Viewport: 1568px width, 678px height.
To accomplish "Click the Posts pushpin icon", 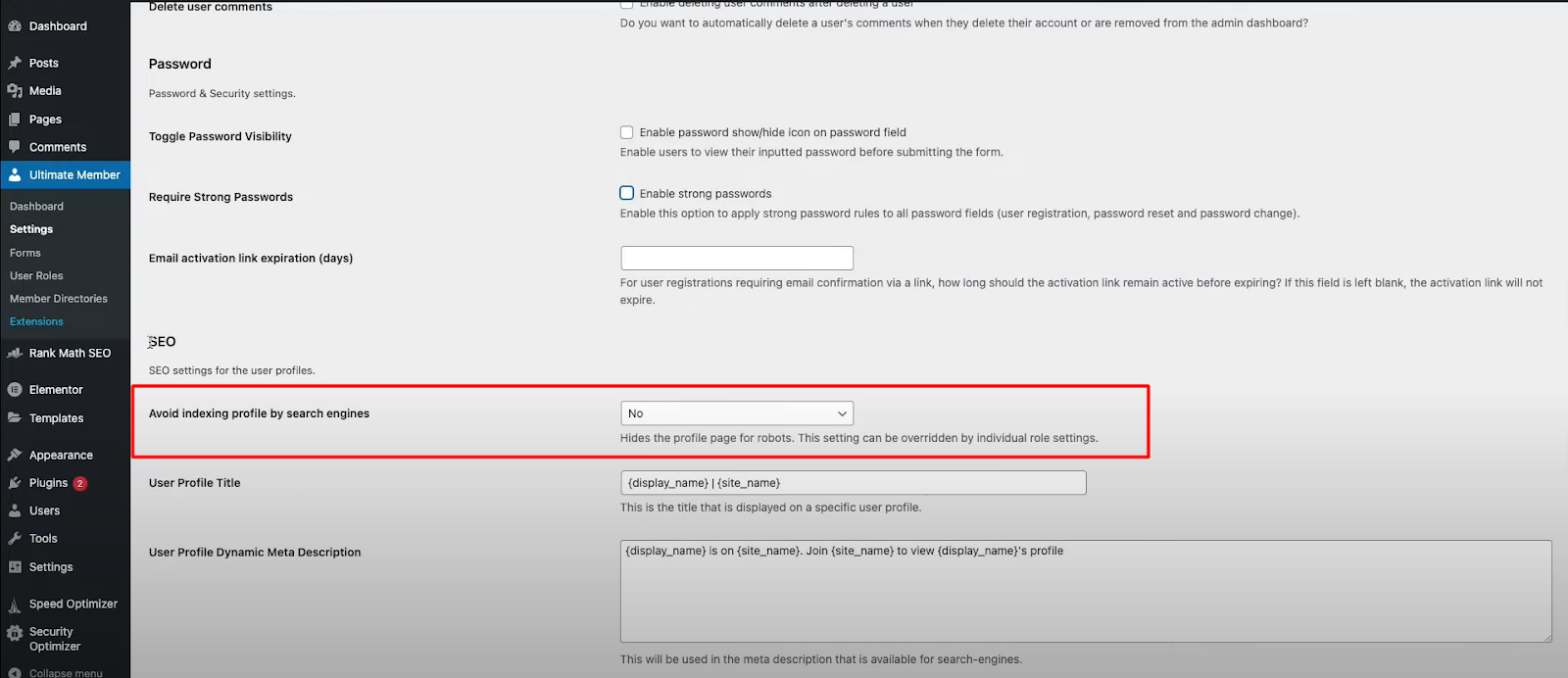I will (15, 63).
